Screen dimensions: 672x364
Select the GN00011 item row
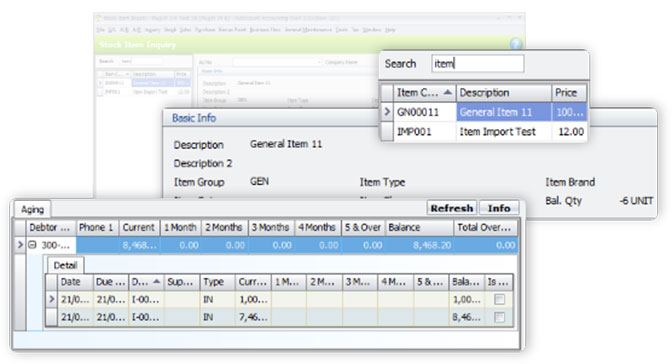483,112
